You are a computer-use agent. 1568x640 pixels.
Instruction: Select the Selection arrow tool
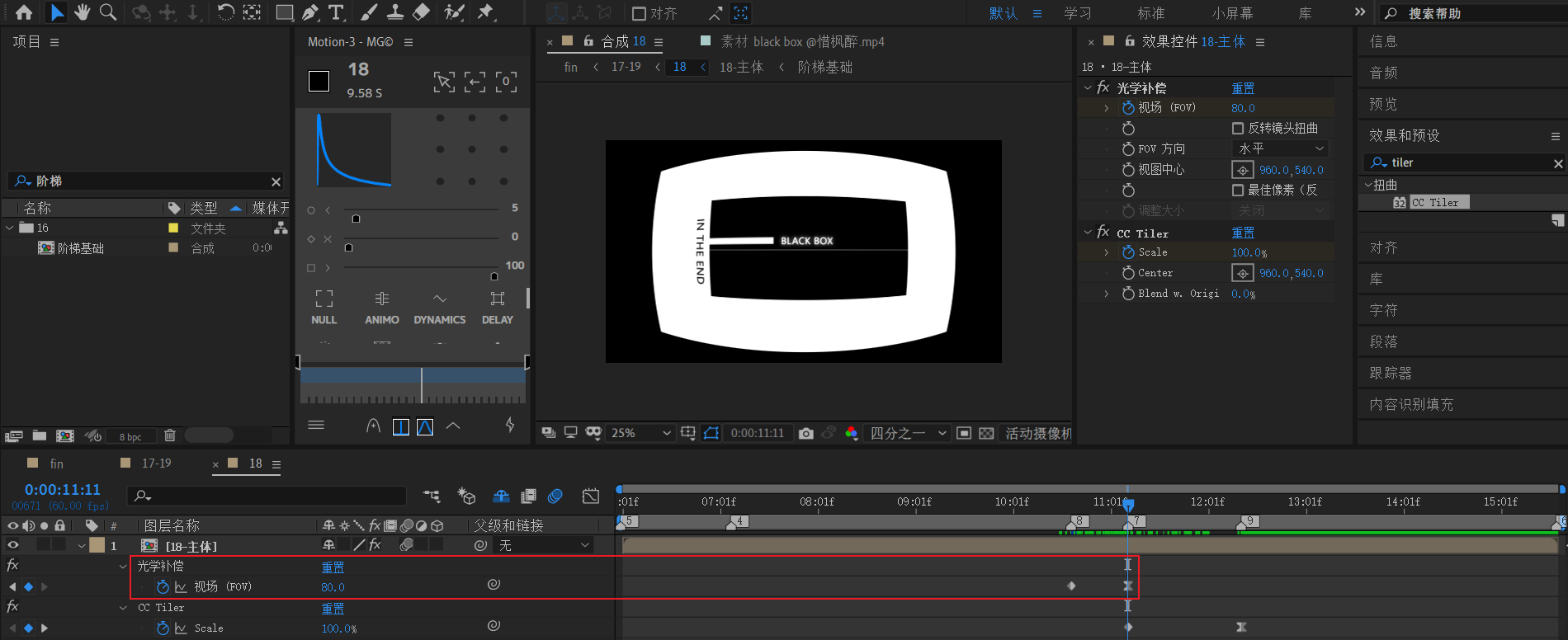[57, 12]
